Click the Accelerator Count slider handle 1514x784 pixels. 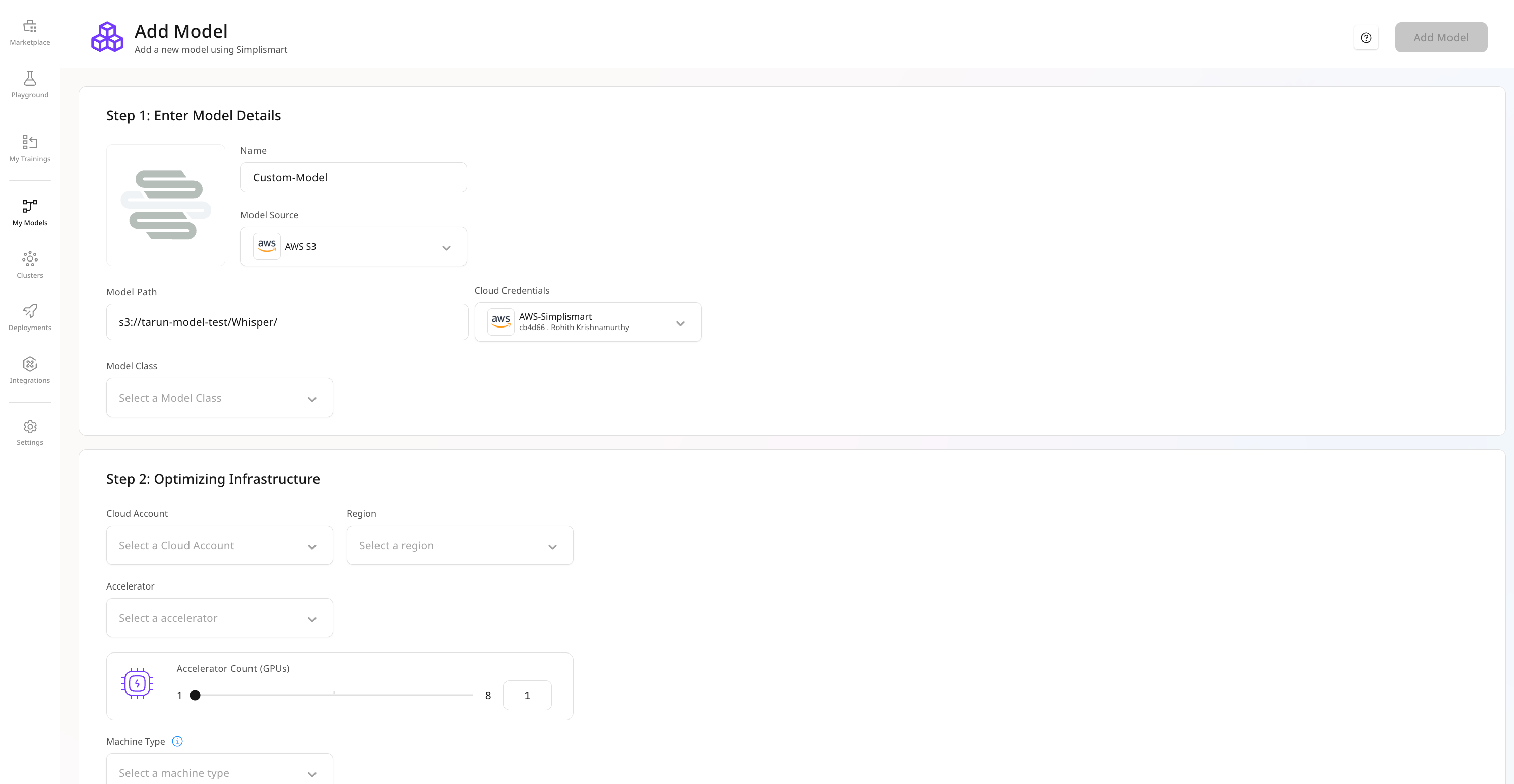[x=195, y=695]
